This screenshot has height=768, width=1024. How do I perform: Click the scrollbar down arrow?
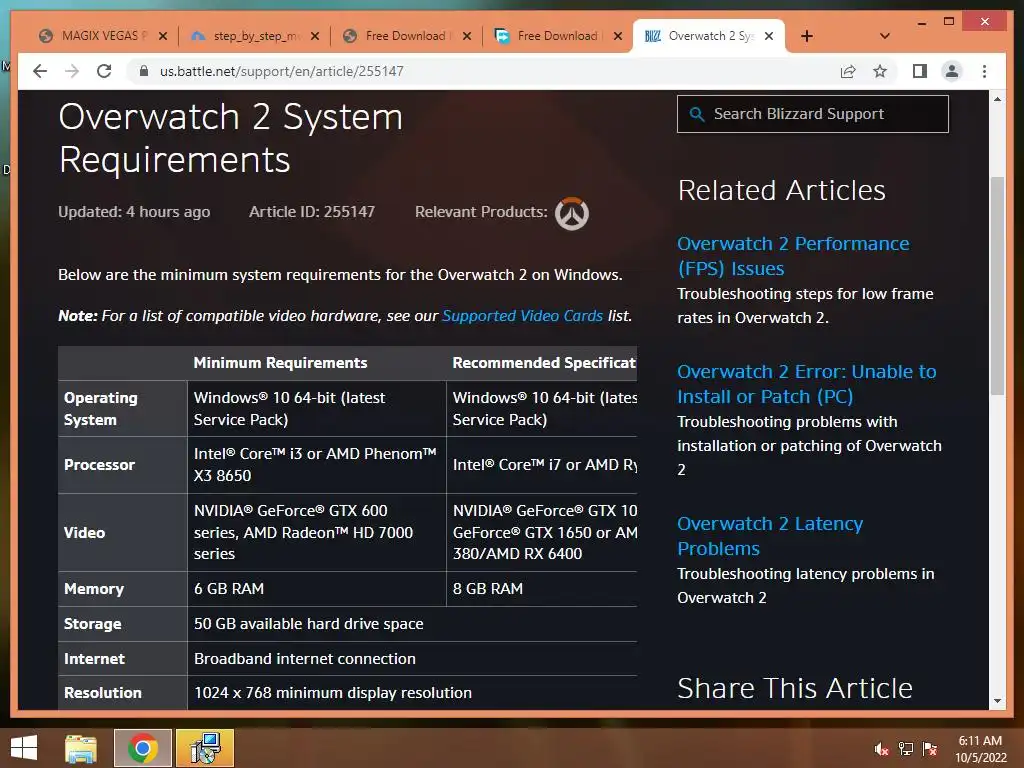tap(997, 701)
